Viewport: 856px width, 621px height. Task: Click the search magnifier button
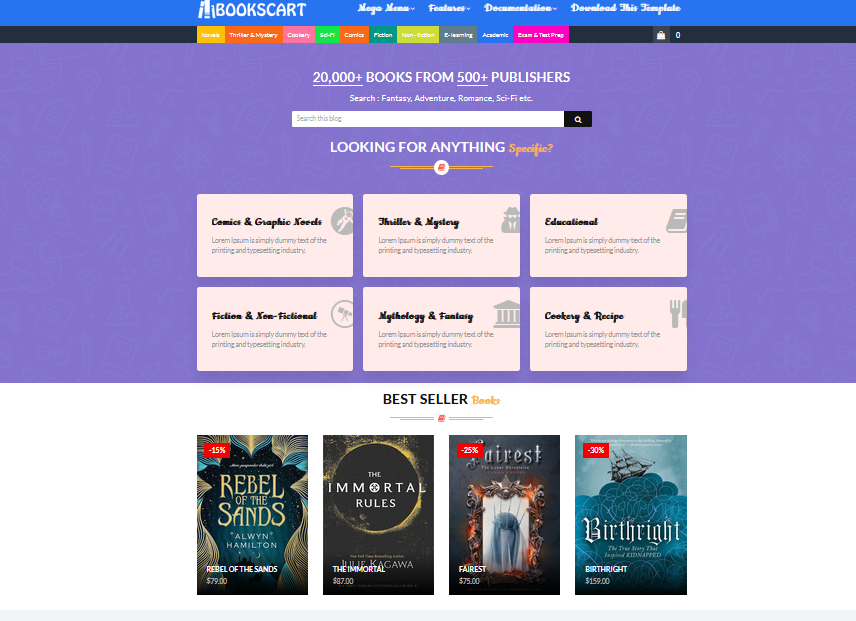(x=578, y=119)
